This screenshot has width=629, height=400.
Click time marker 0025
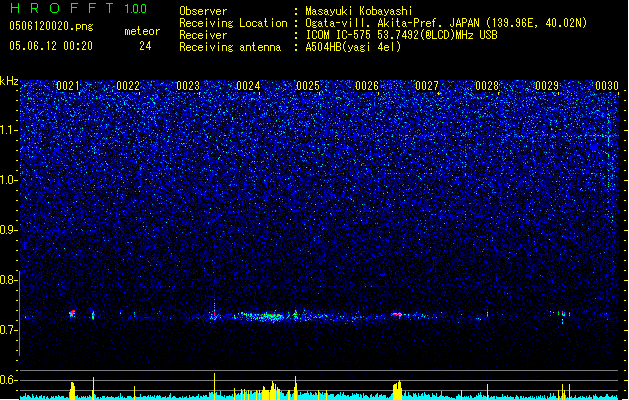click(x=308, y=86)
